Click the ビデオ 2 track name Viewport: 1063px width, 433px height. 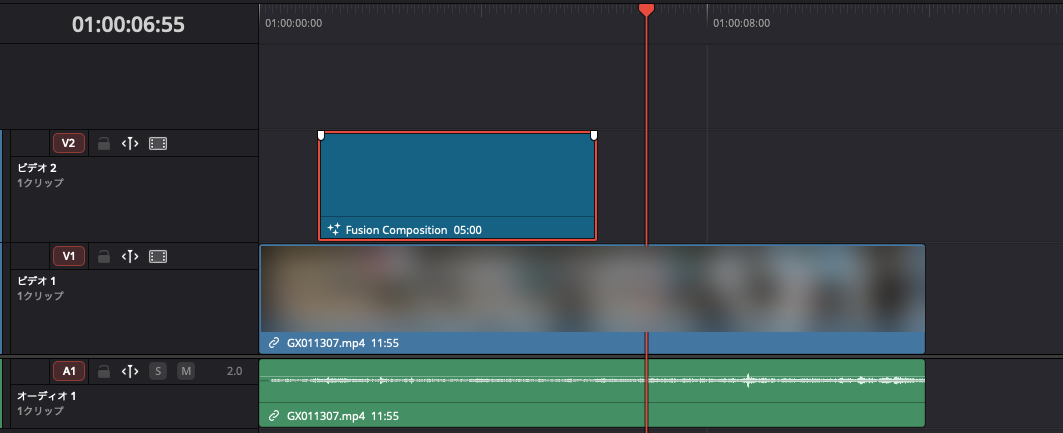(37, 168)
